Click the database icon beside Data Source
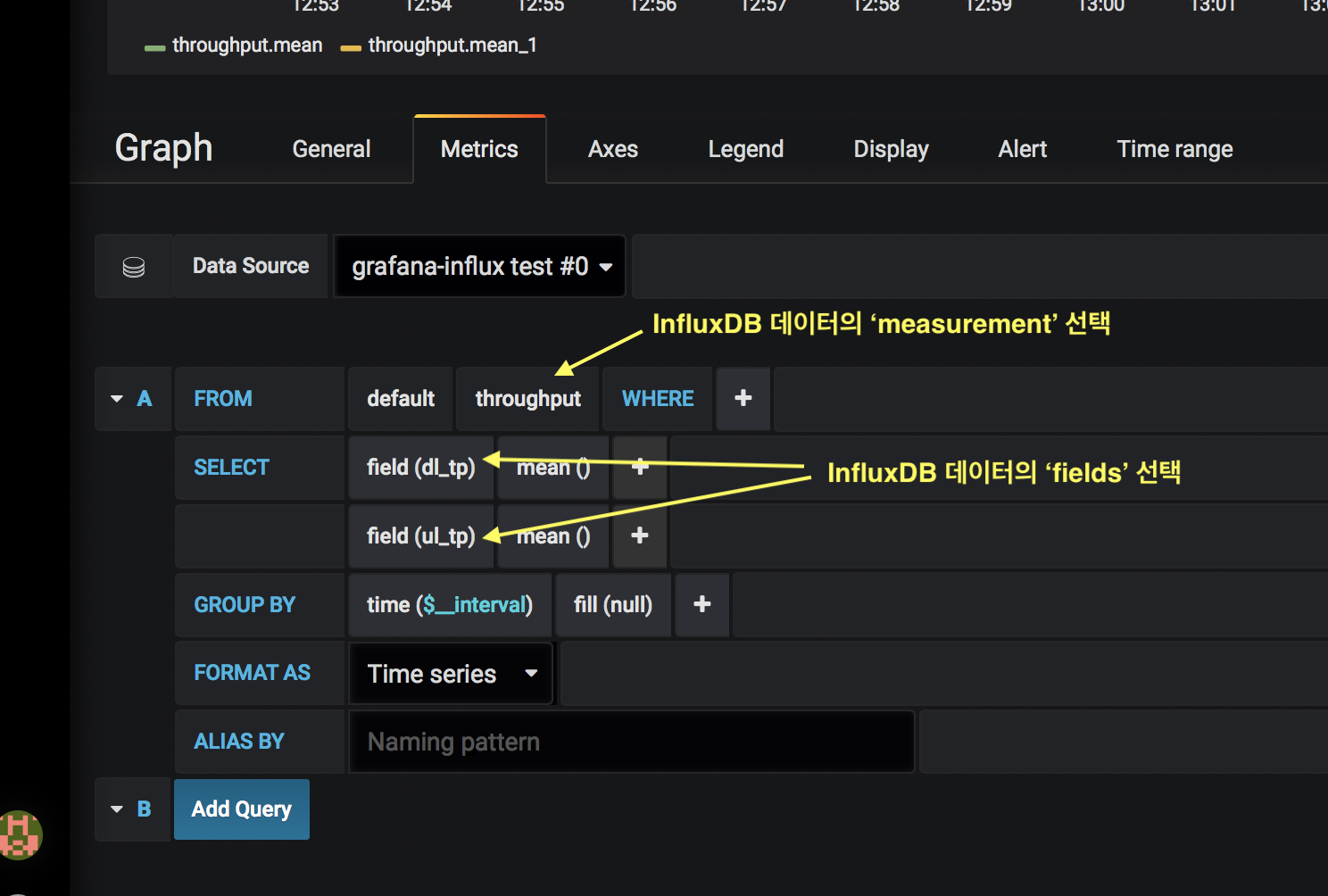 [134, 267]
